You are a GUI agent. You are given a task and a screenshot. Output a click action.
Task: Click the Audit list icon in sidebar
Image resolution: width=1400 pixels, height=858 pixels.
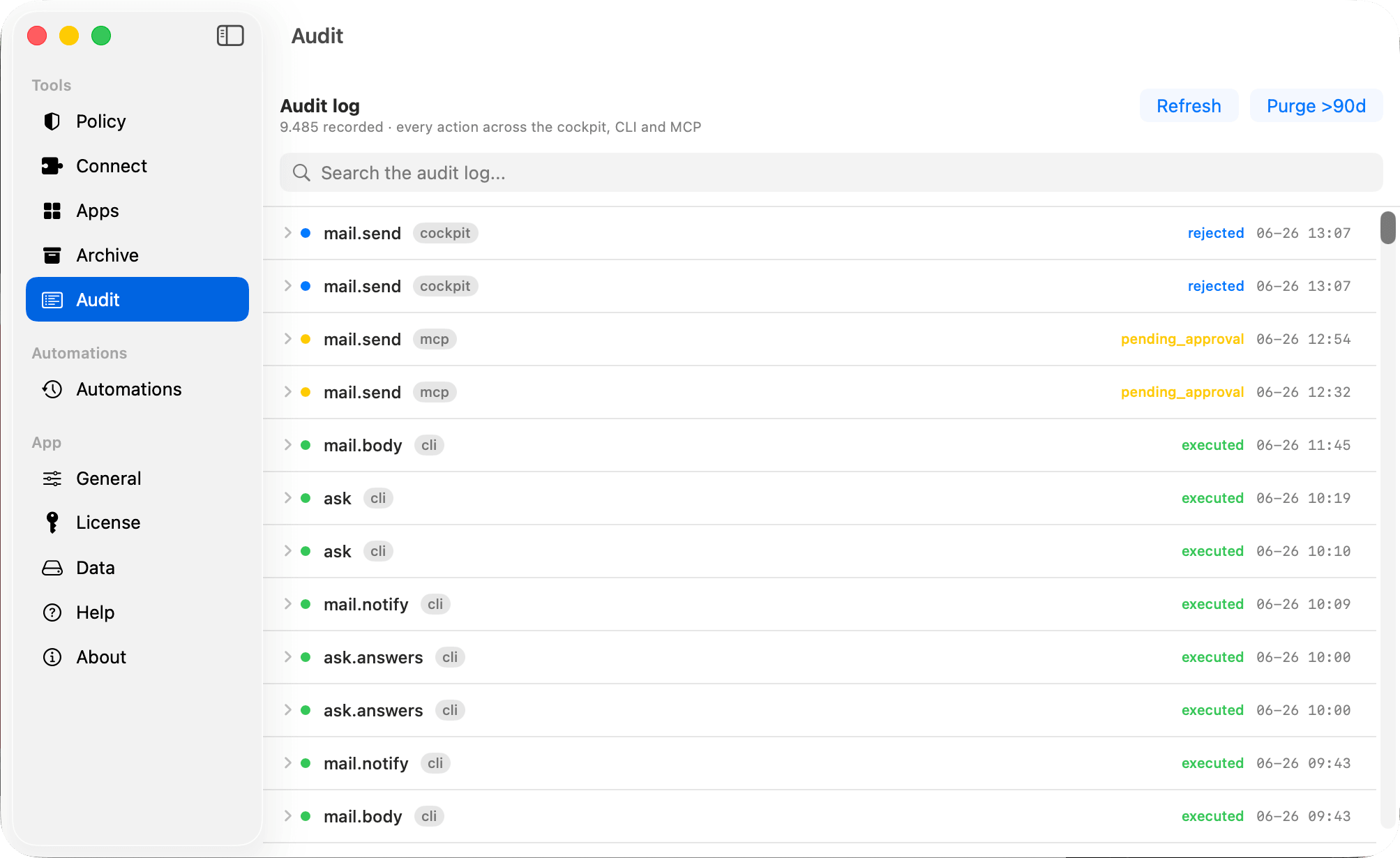tap(52, 300)
